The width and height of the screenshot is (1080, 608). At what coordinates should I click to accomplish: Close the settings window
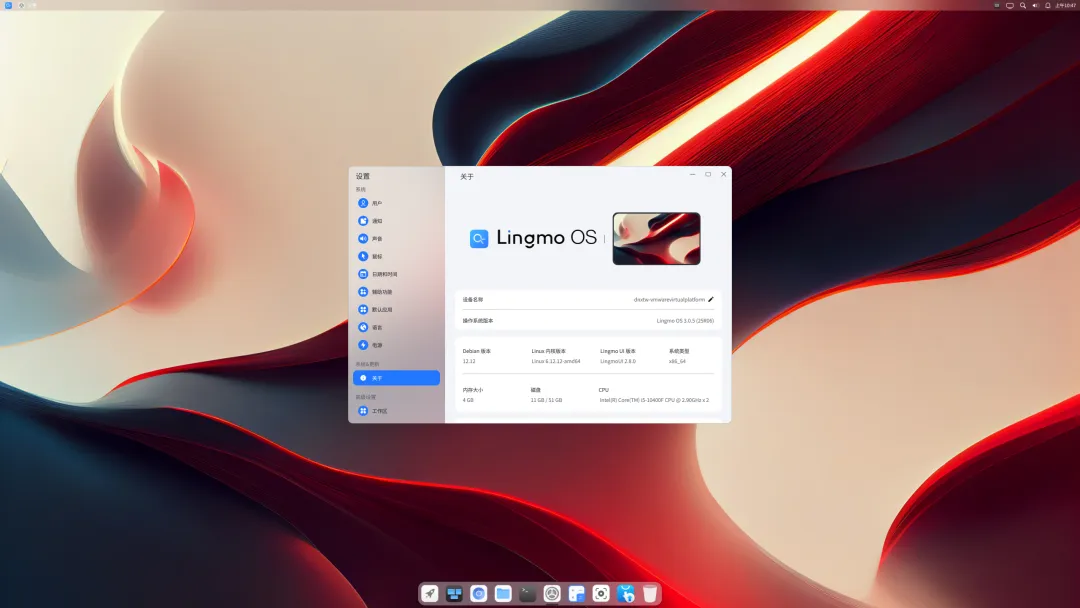click(723, 174)
